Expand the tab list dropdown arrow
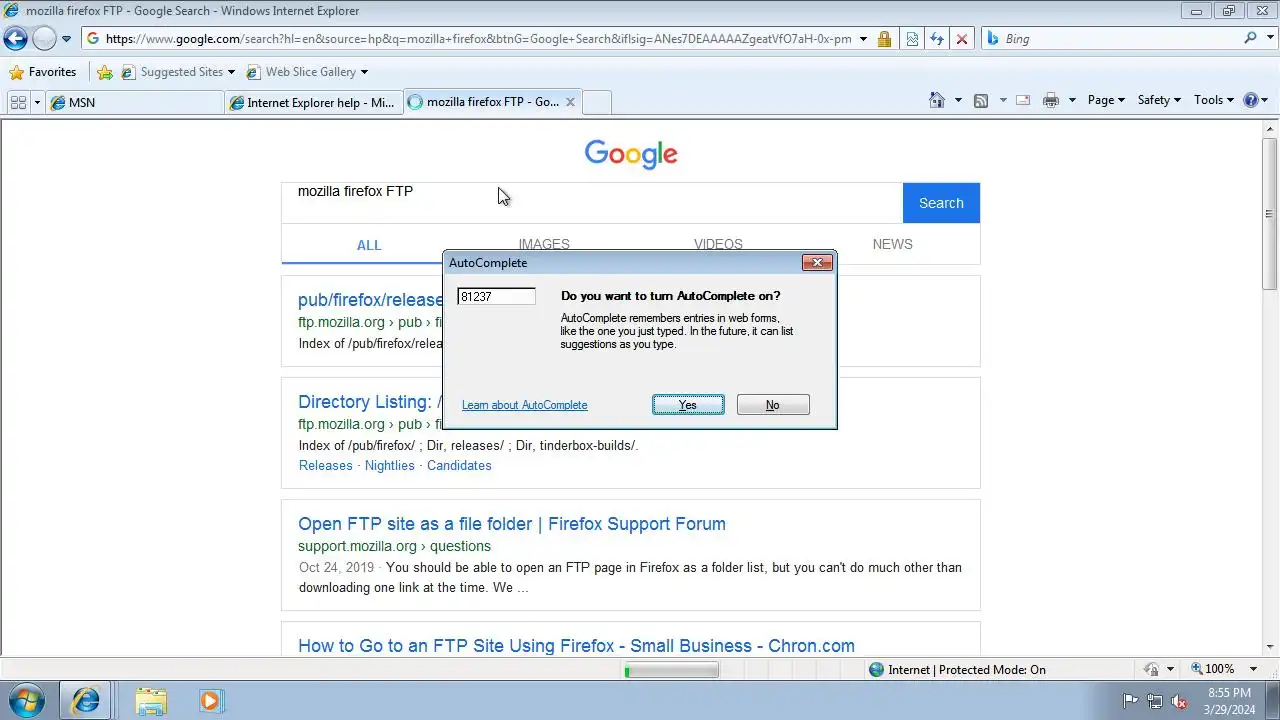The width and height of the screenshot is (1280, 720). point(38,102)
